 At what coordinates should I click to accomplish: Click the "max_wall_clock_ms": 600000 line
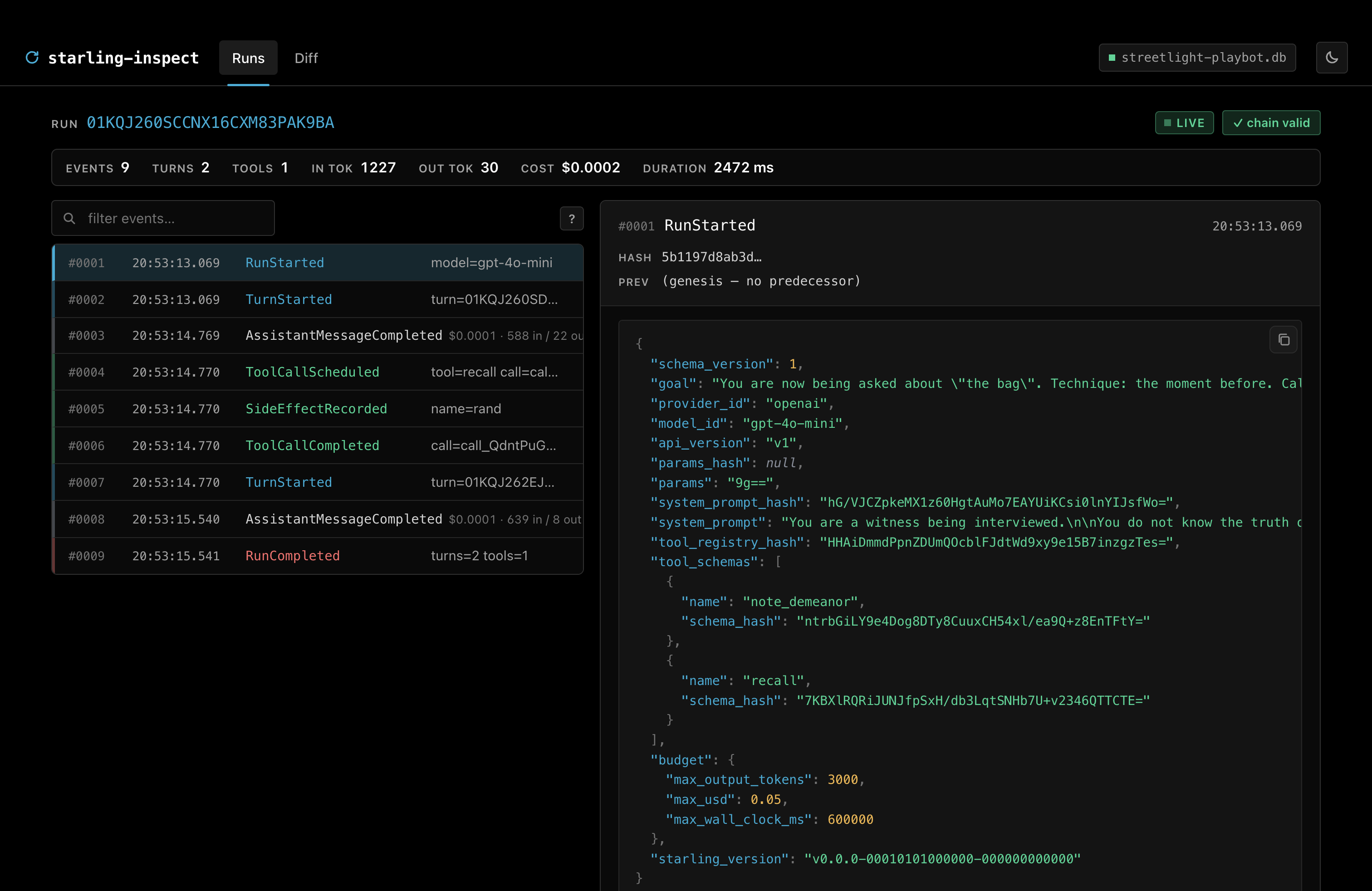tap(769, 819)
